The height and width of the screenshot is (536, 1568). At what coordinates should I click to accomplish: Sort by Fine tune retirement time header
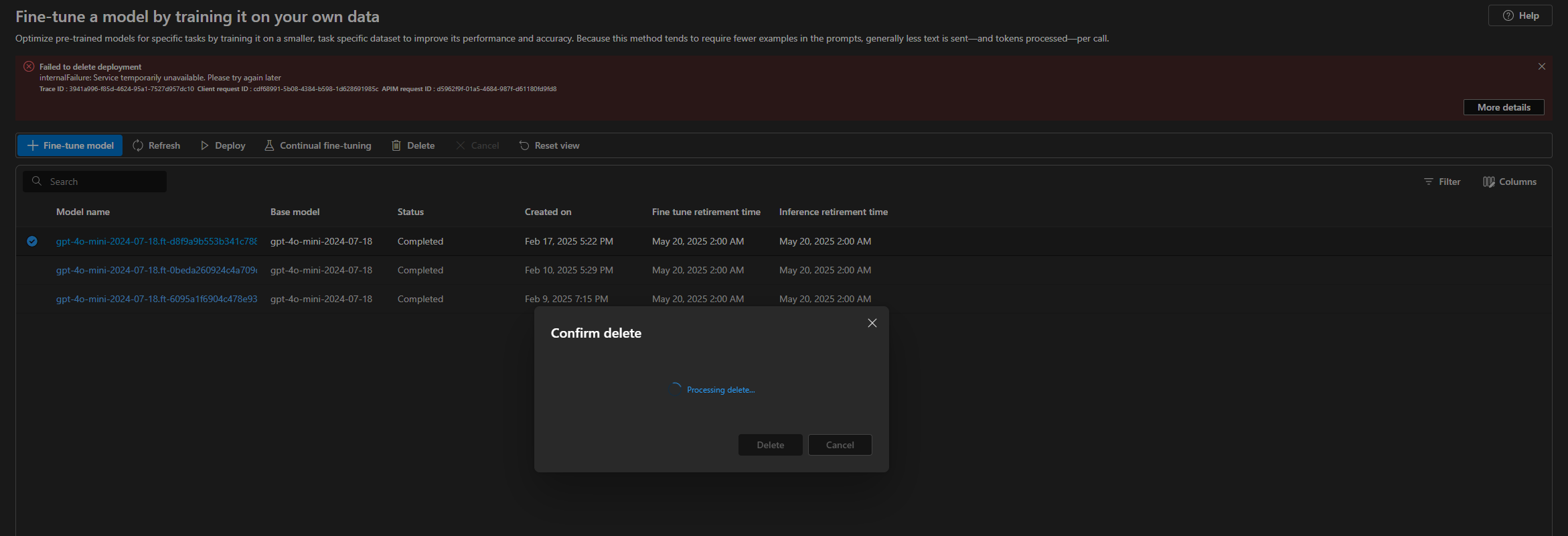(706, 212)
